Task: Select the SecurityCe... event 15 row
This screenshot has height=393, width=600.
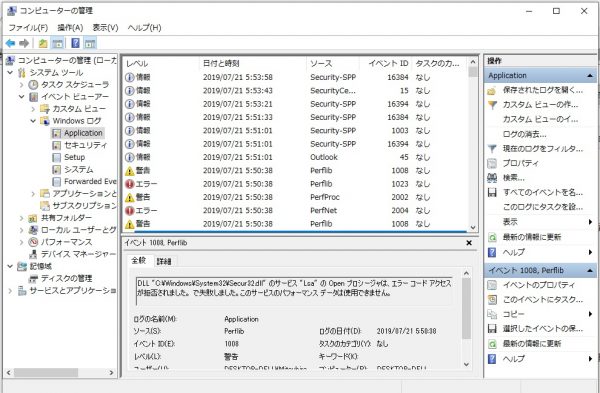Action: tap(295, 91)
